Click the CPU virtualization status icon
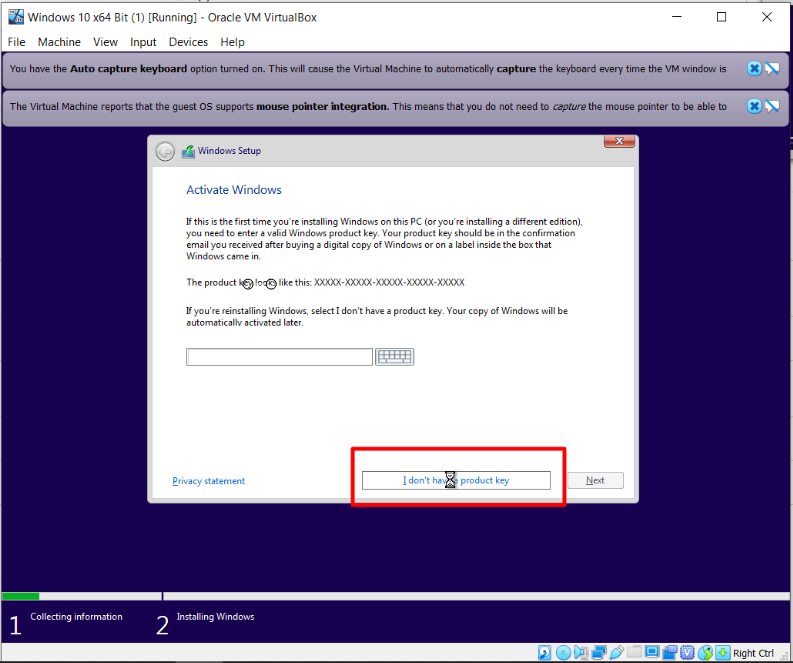Image resolution: width=793 pixels, height=663 pixels. [687, 653]
